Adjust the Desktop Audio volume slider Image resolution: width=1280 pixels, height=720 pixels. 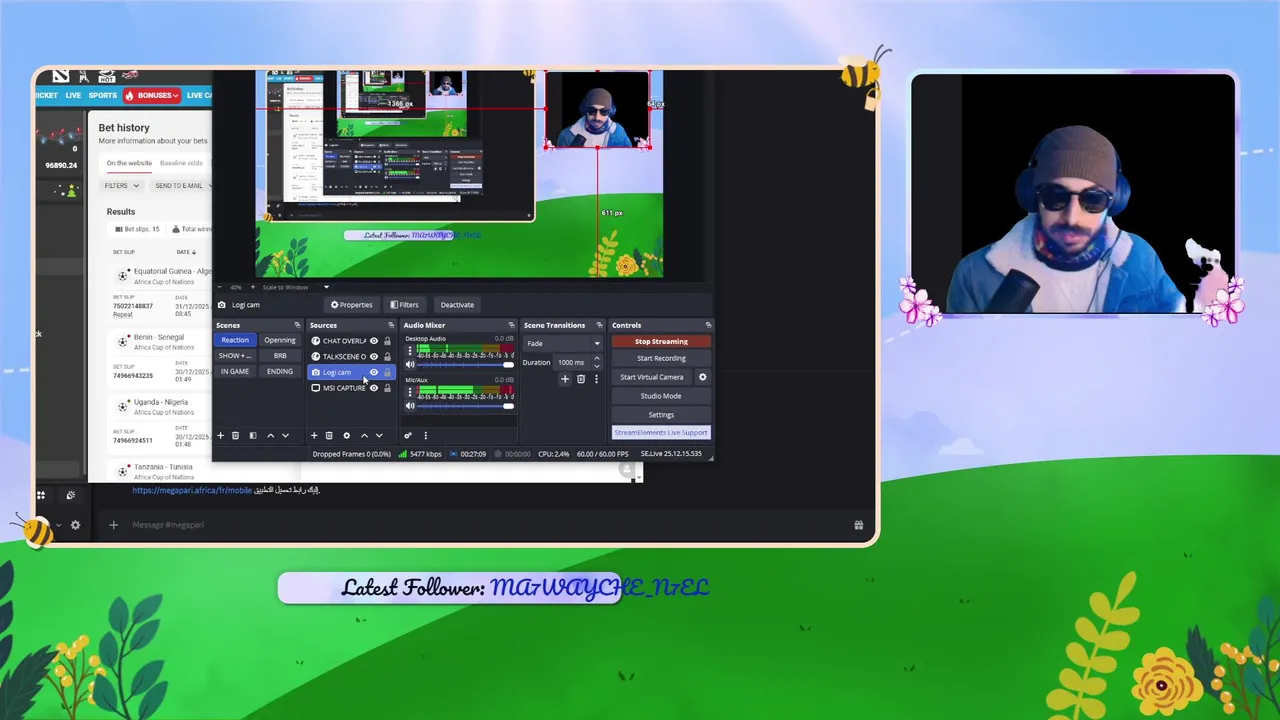(466, 365)
